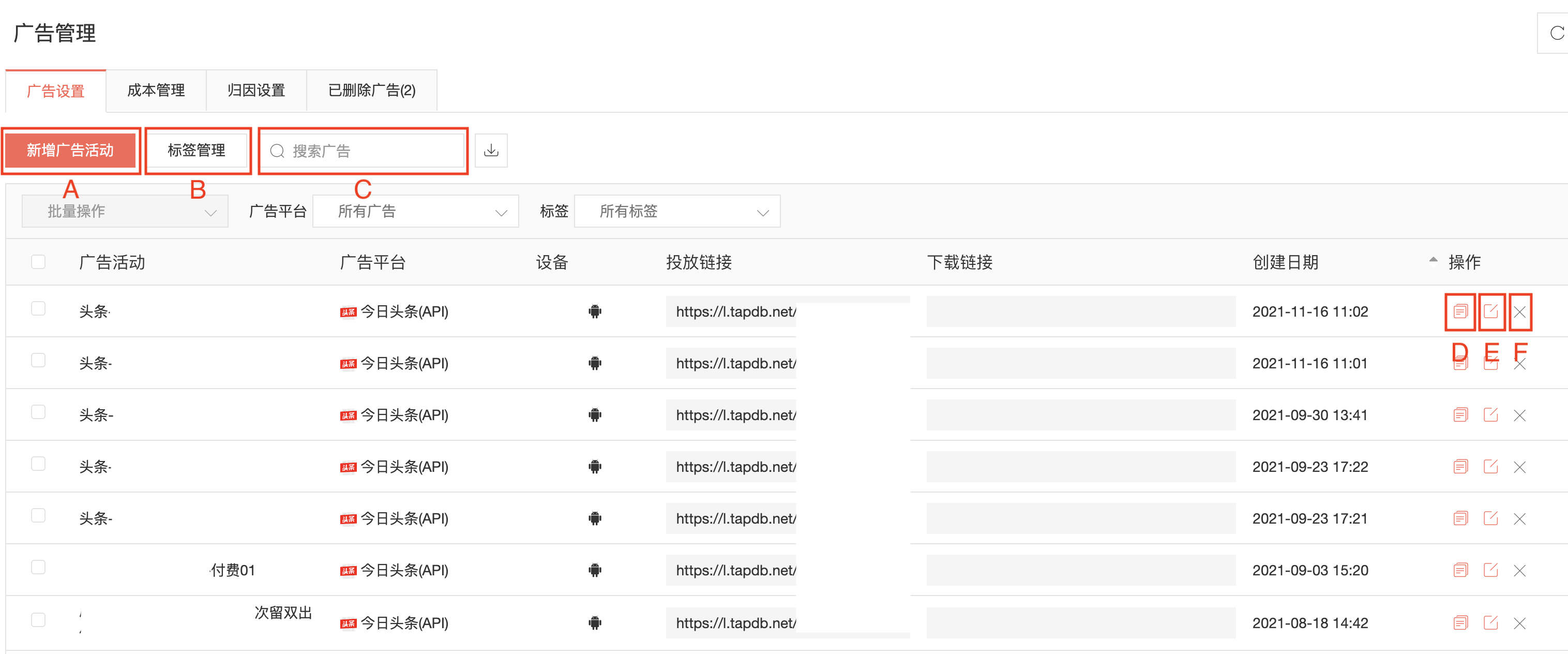Copy the ad created 2021-09-03 15:20

point(1459,571)
